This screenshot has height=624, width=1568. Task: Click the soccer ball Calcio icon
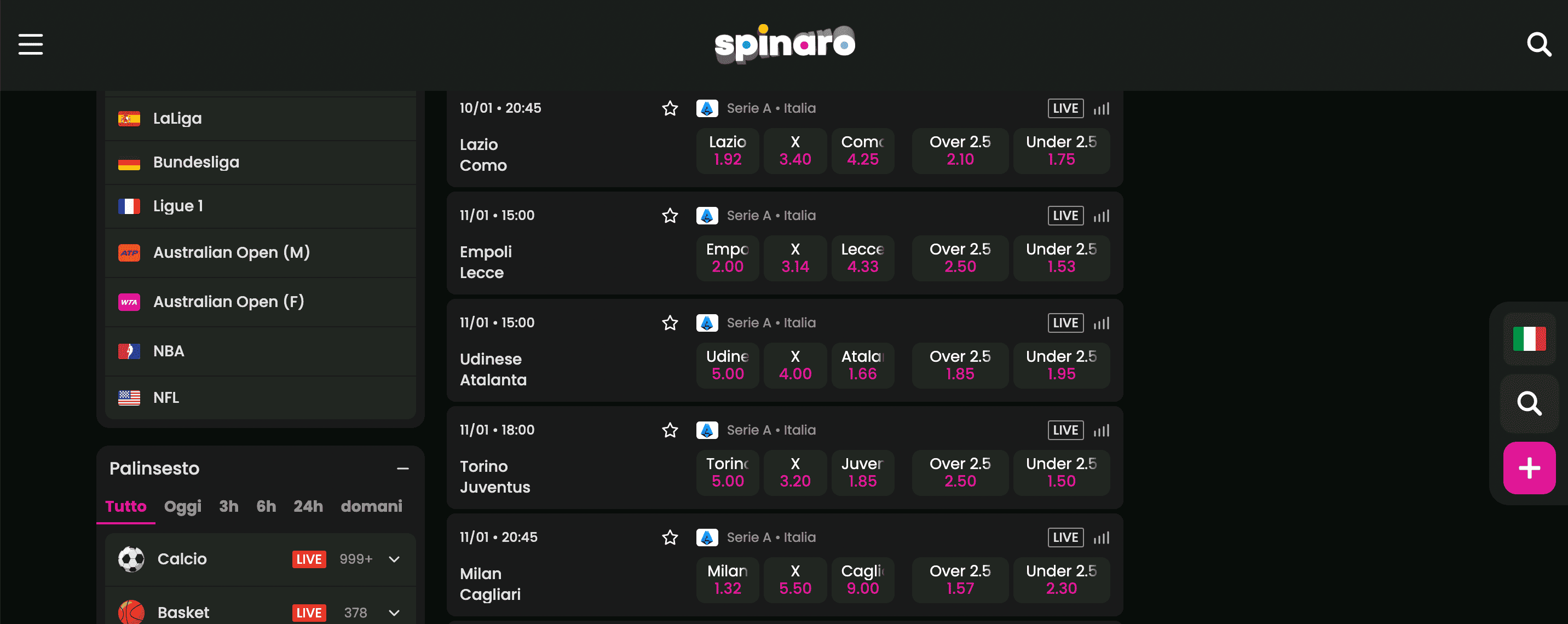click(x=131, y=558)
